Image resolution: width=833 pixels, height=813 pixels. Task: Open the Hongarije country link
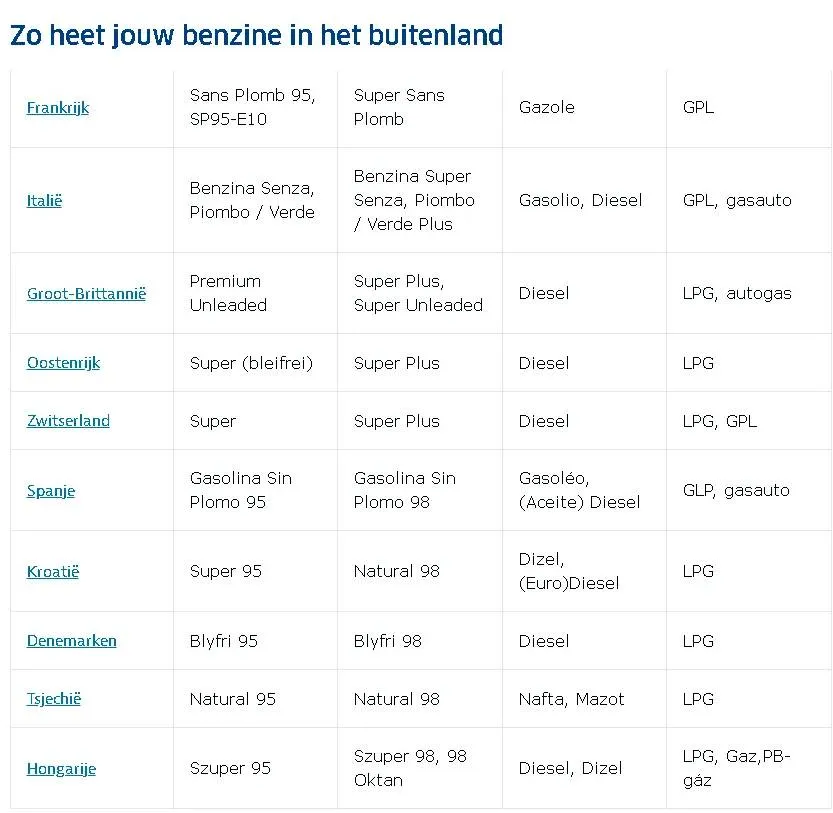coord(61,769)
